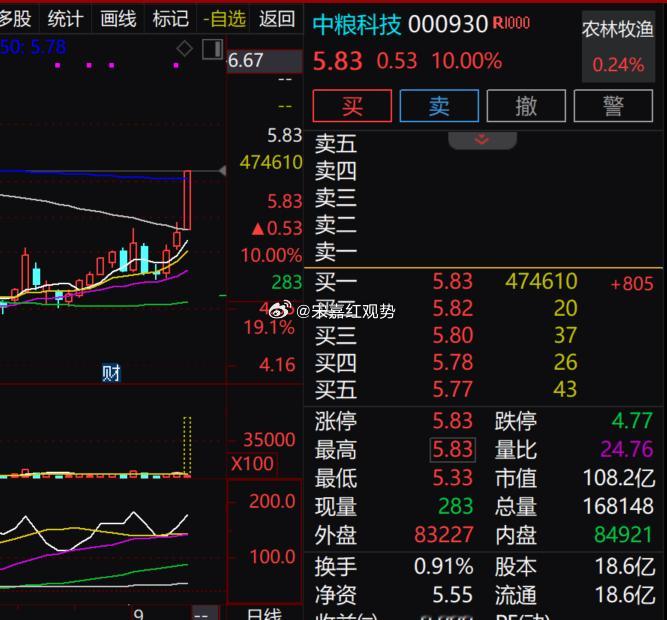Select the 日线 daily chart tab

coord(264,614)
